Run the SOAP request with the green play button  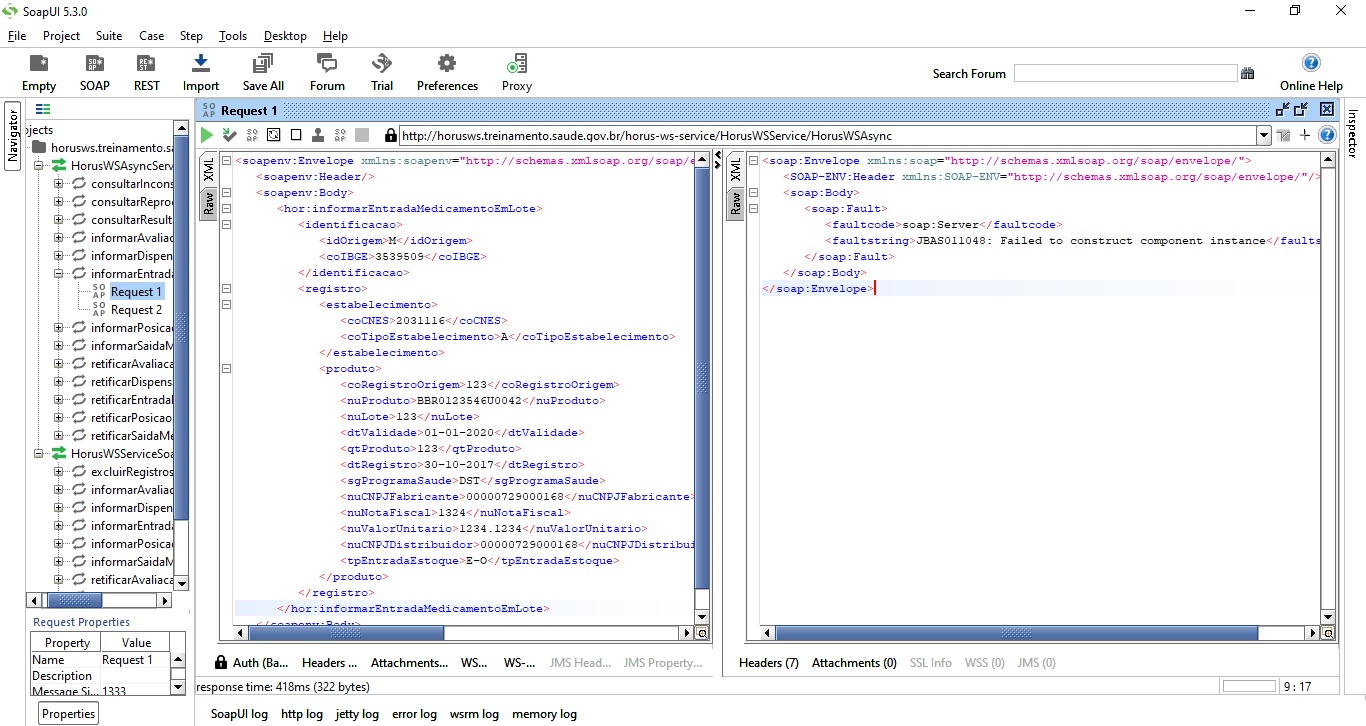click(206, 133)
